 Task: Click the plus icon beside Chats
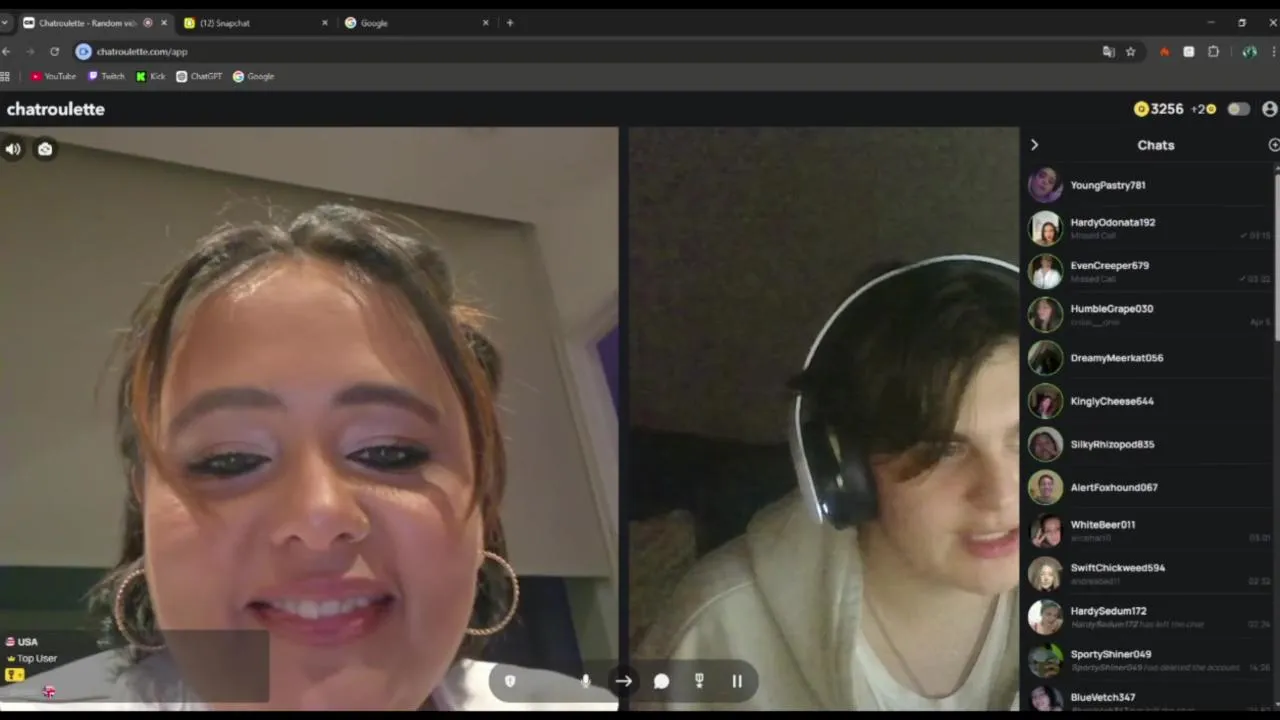pos(1274,145)
